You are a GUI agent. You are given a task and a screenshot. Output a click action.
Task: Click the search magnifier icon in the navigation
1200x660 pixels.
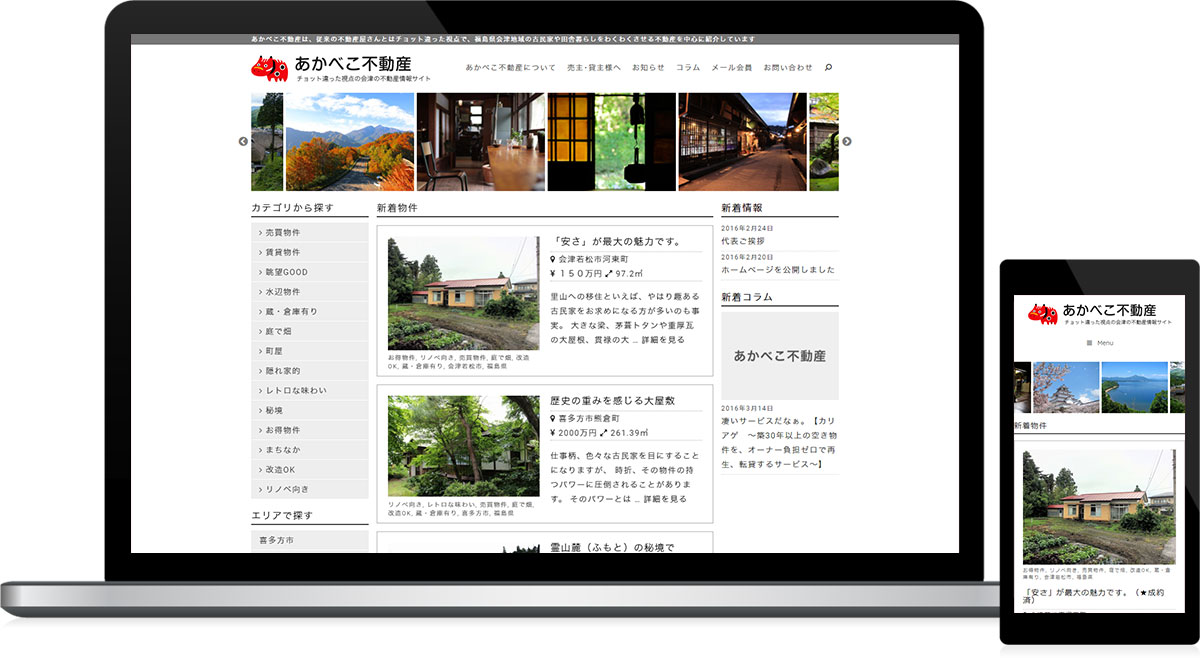click(828, 66)
